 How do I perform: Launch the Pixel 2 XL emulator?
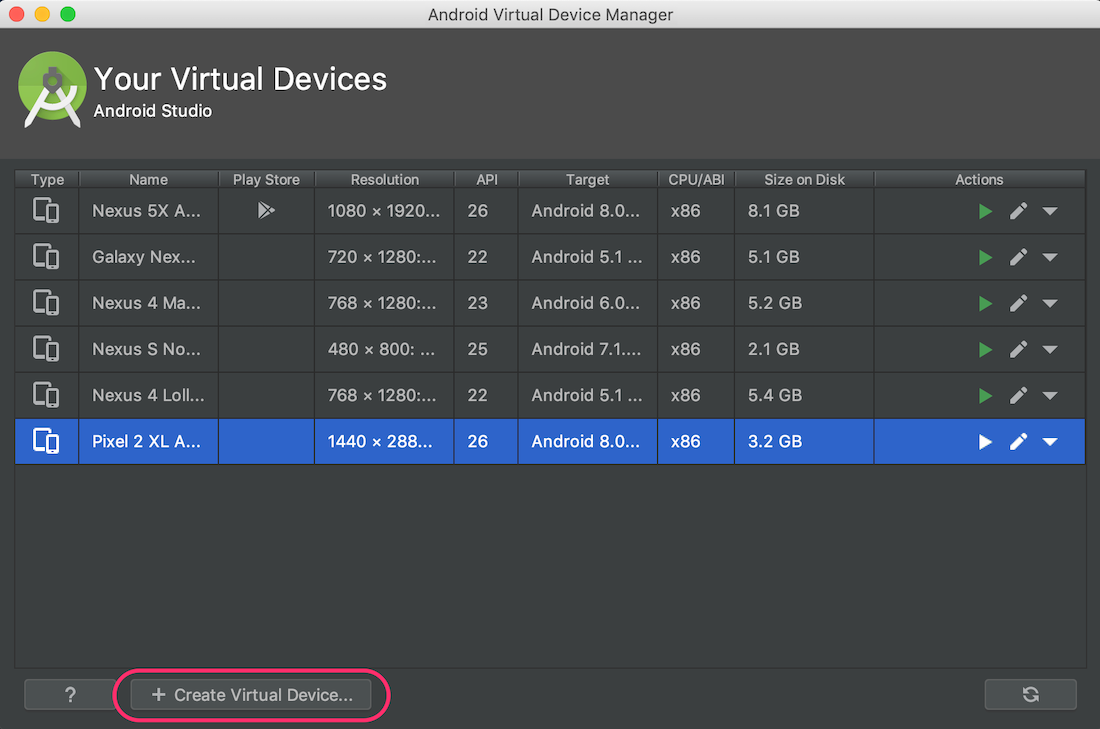(x=985, y=442)
